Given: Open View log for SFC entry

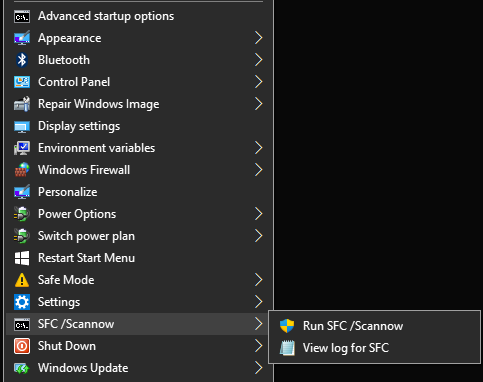Looking at the screenshot, I should tap(374, 348).
